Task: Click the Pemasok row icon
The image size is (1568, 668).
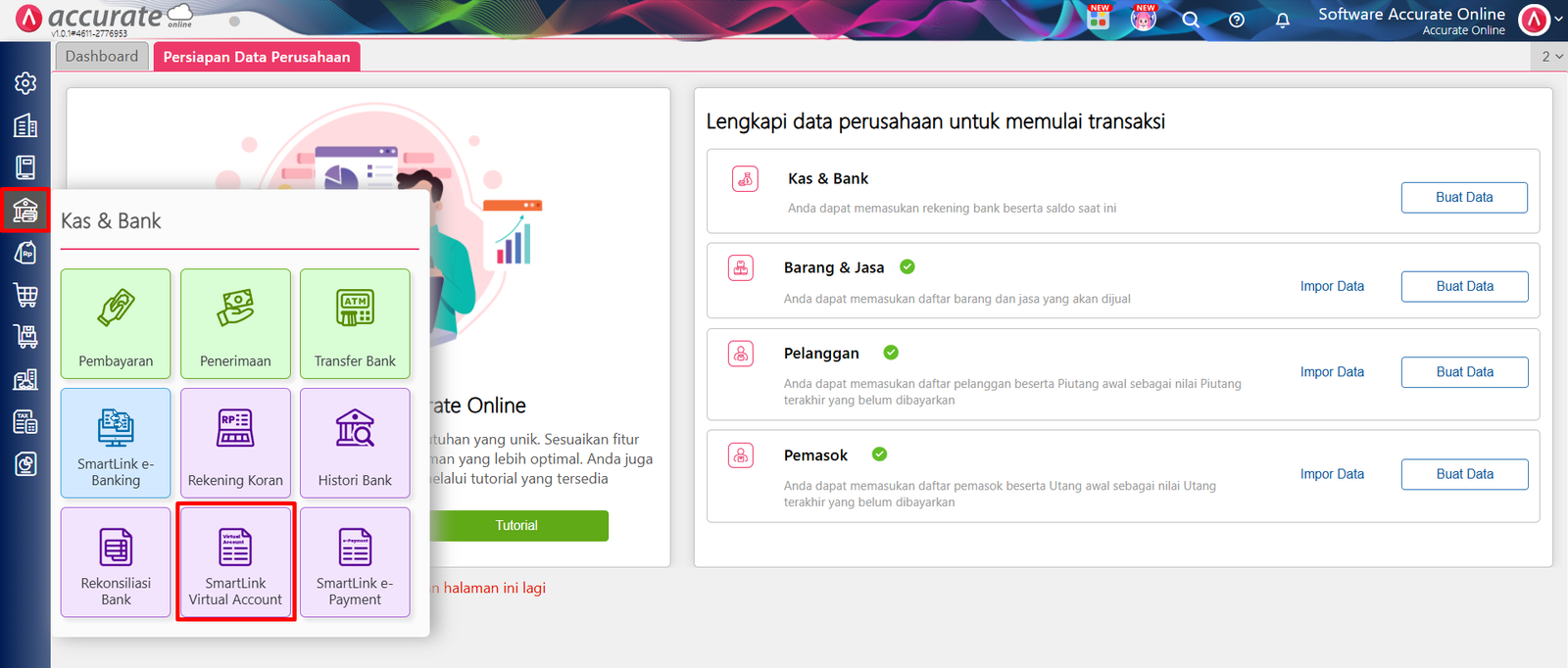Action: point(741,455)
